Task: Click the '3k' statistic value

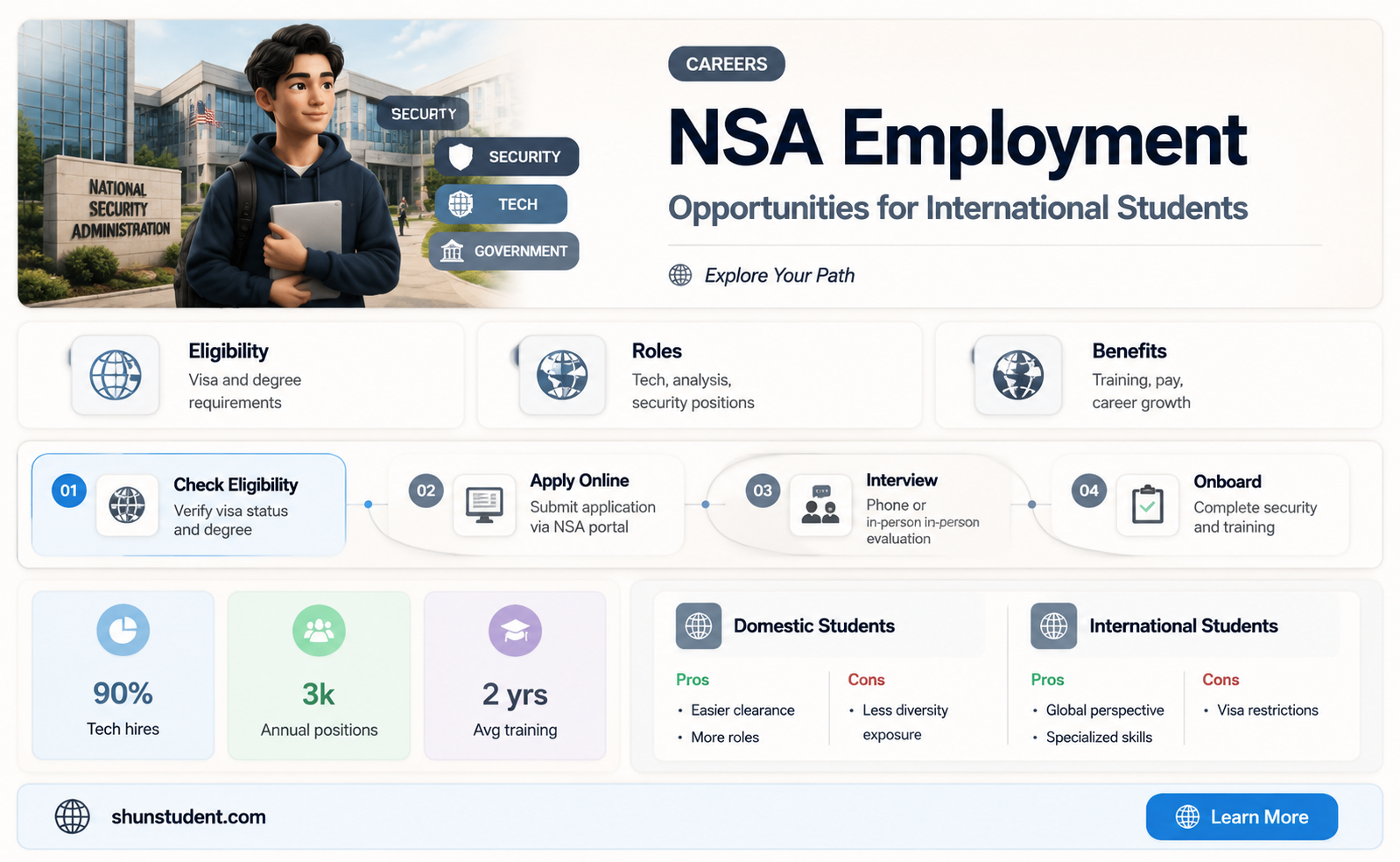Action: [x=319, y=695]
